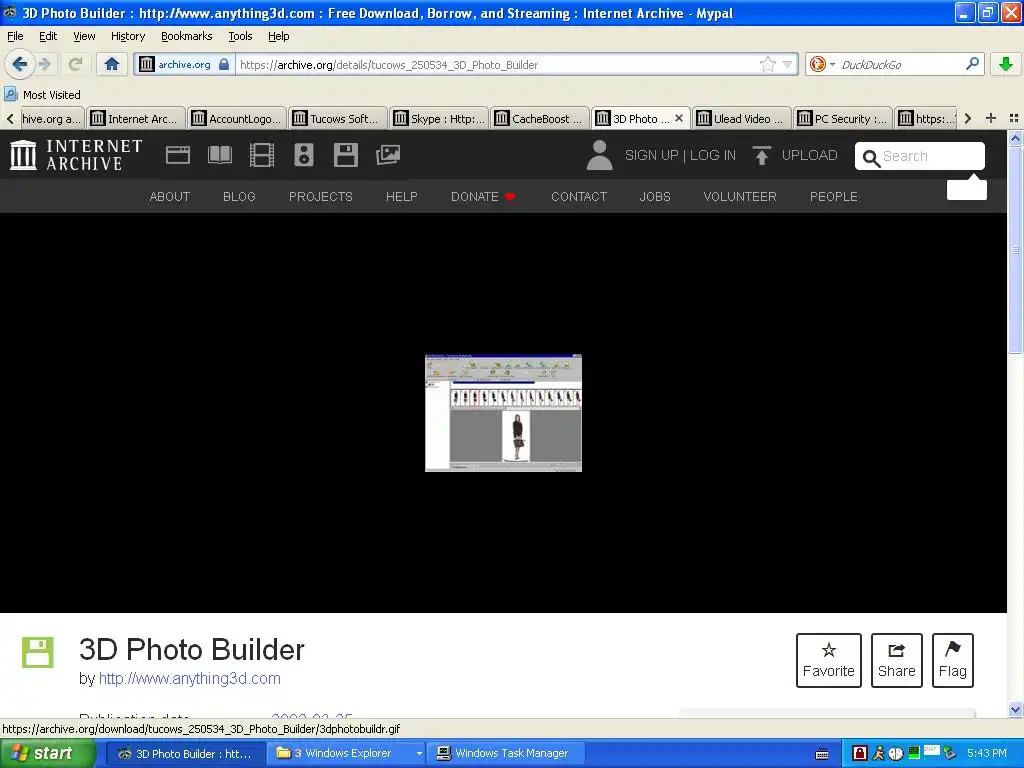
Task: Click the user avatar icon
Action: point(599,155)
